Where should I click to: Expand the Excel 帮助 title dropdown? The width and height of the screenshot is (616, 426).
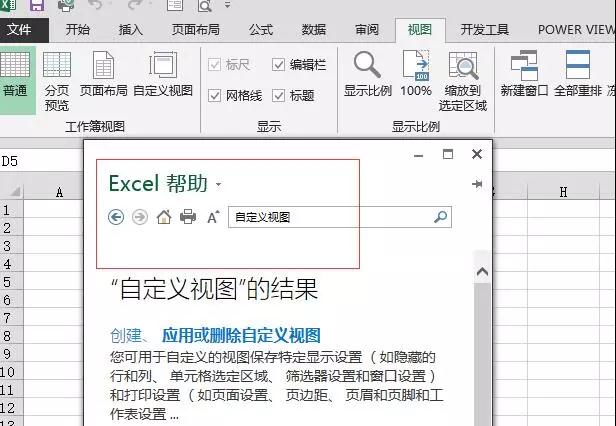click(x=218, y=184)
